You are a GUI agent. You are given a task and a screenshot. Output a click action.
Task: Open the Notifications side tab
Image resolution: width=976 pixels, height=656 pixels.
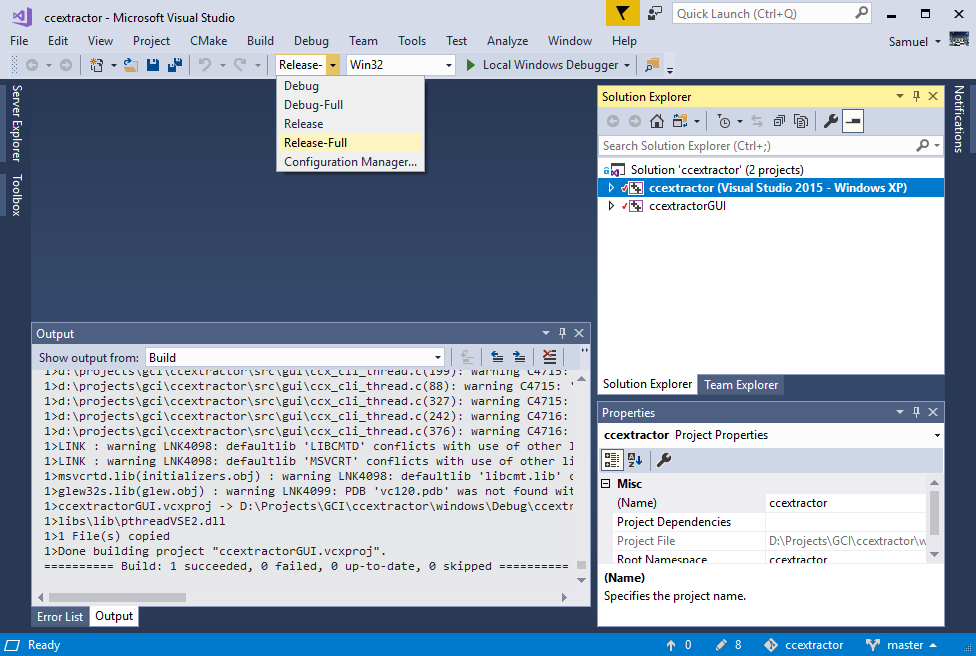click(959, 119)
